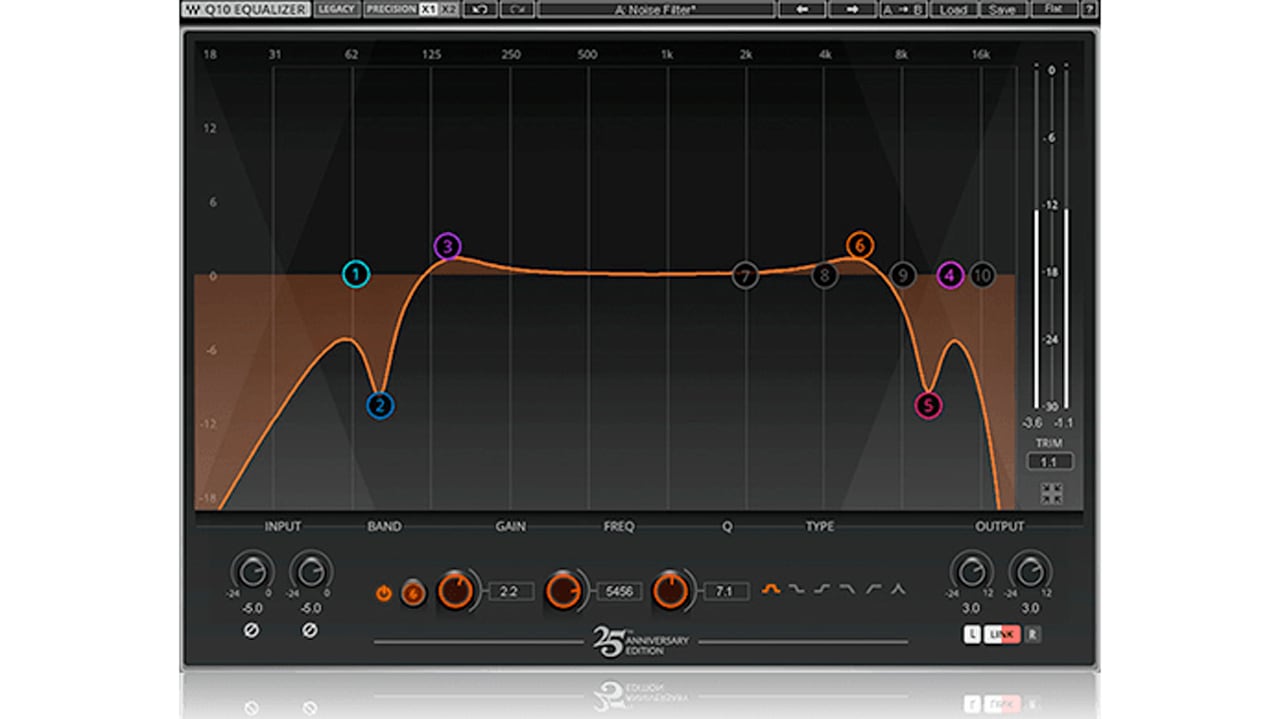
Task: Select the R output channel button
Action: 1031,634
